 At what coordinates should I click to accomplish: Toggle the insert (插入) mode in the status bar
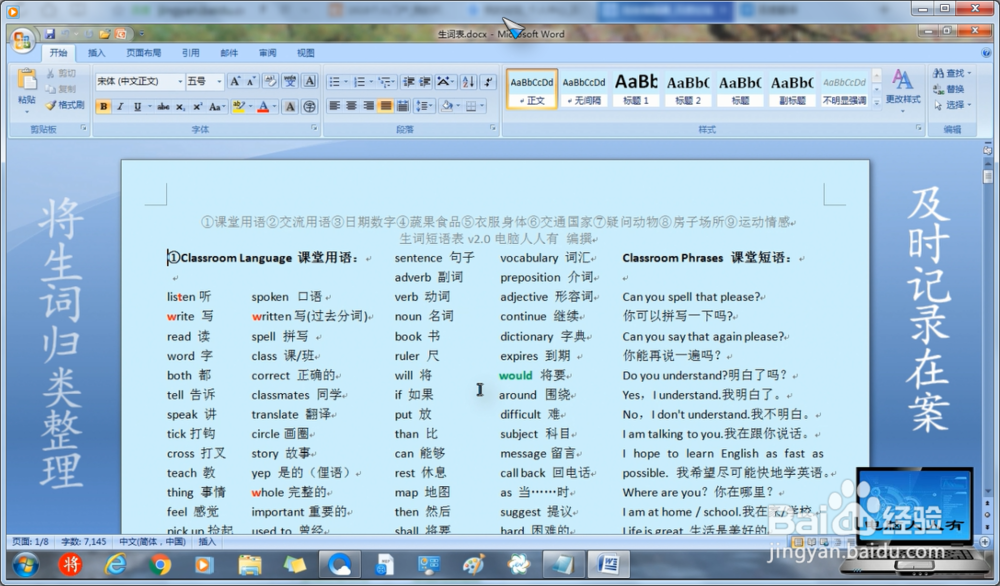point(207,541)
